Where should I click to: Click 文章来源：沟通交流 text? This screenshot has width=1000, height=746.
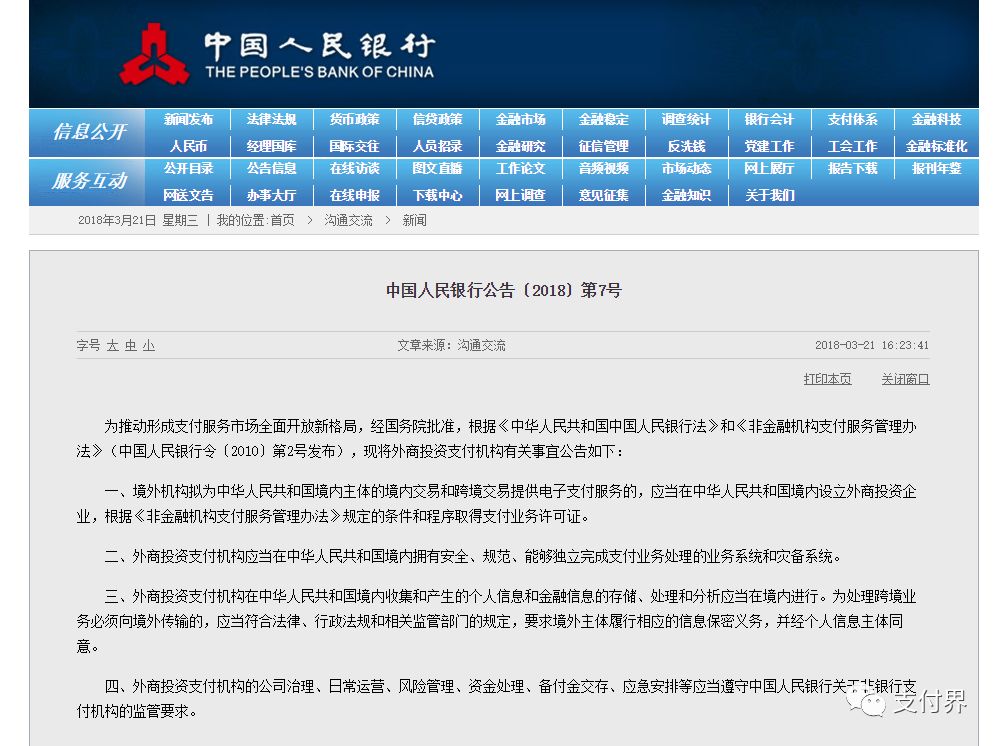[x=452, y=346]
